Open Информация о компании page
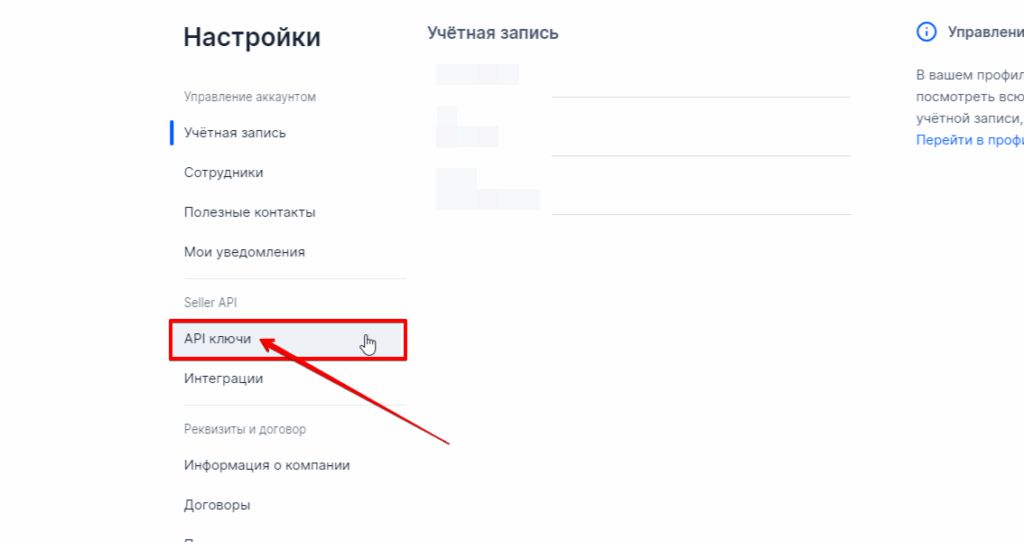 pos(267,465)
